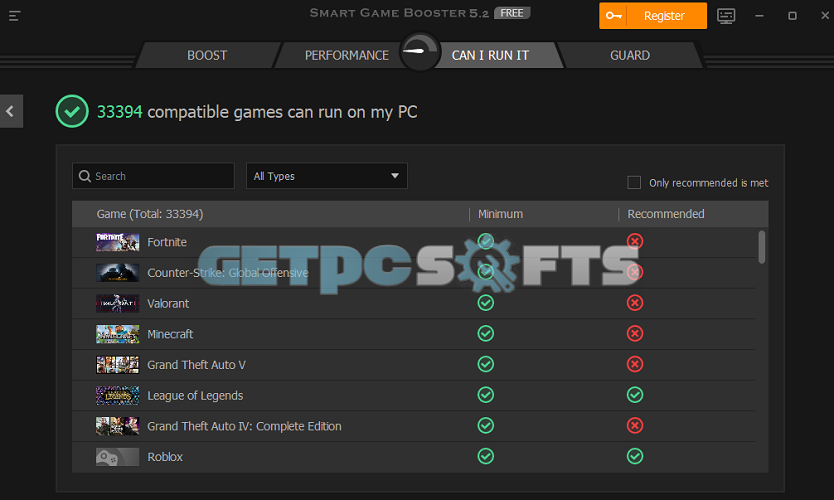Select the Minecraft game entry
This screenshot has width=834, height=500.
(x=170, y=334)
